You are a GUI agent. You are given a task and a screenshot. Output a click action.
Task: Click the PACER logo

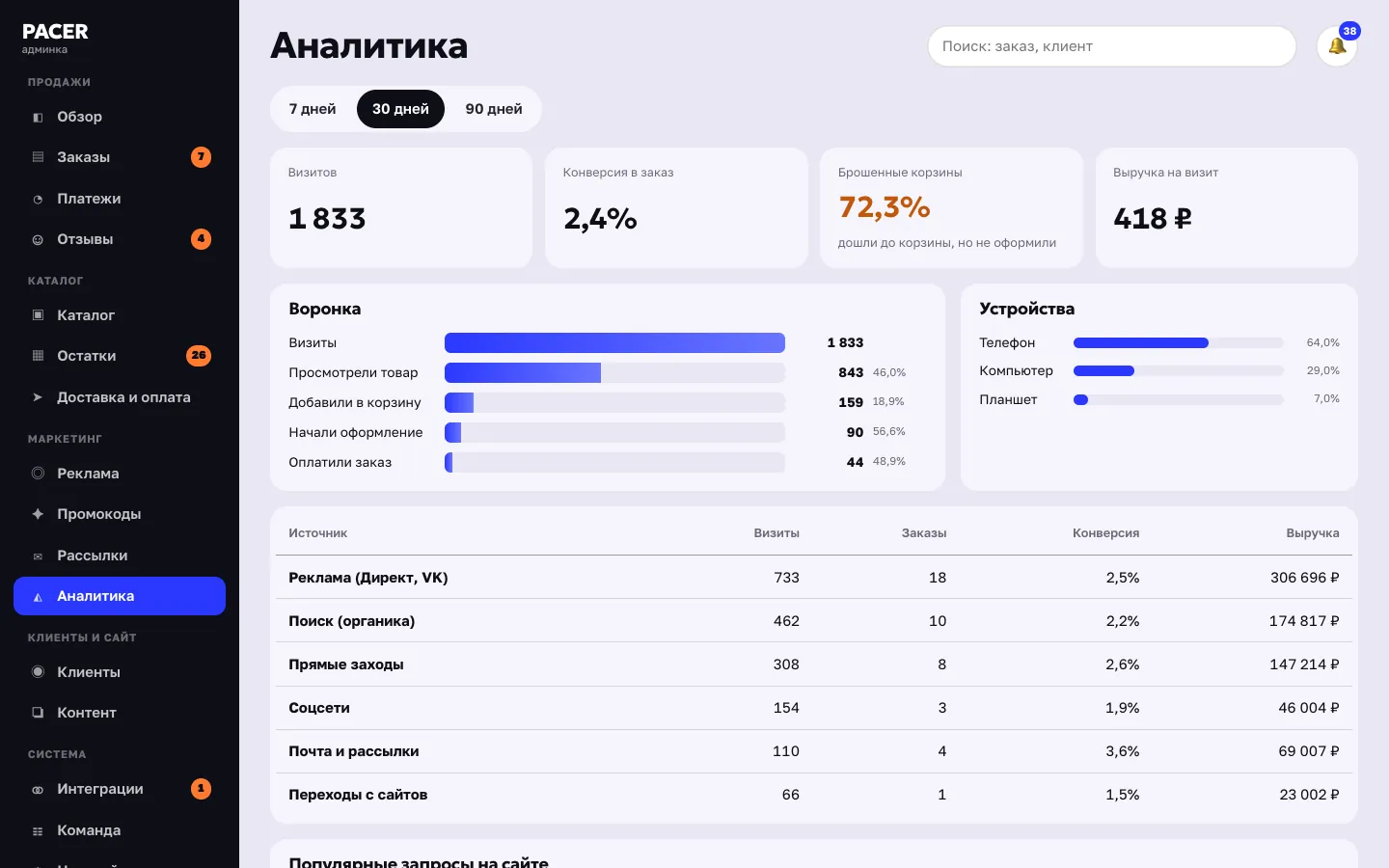tap(55, 32)
